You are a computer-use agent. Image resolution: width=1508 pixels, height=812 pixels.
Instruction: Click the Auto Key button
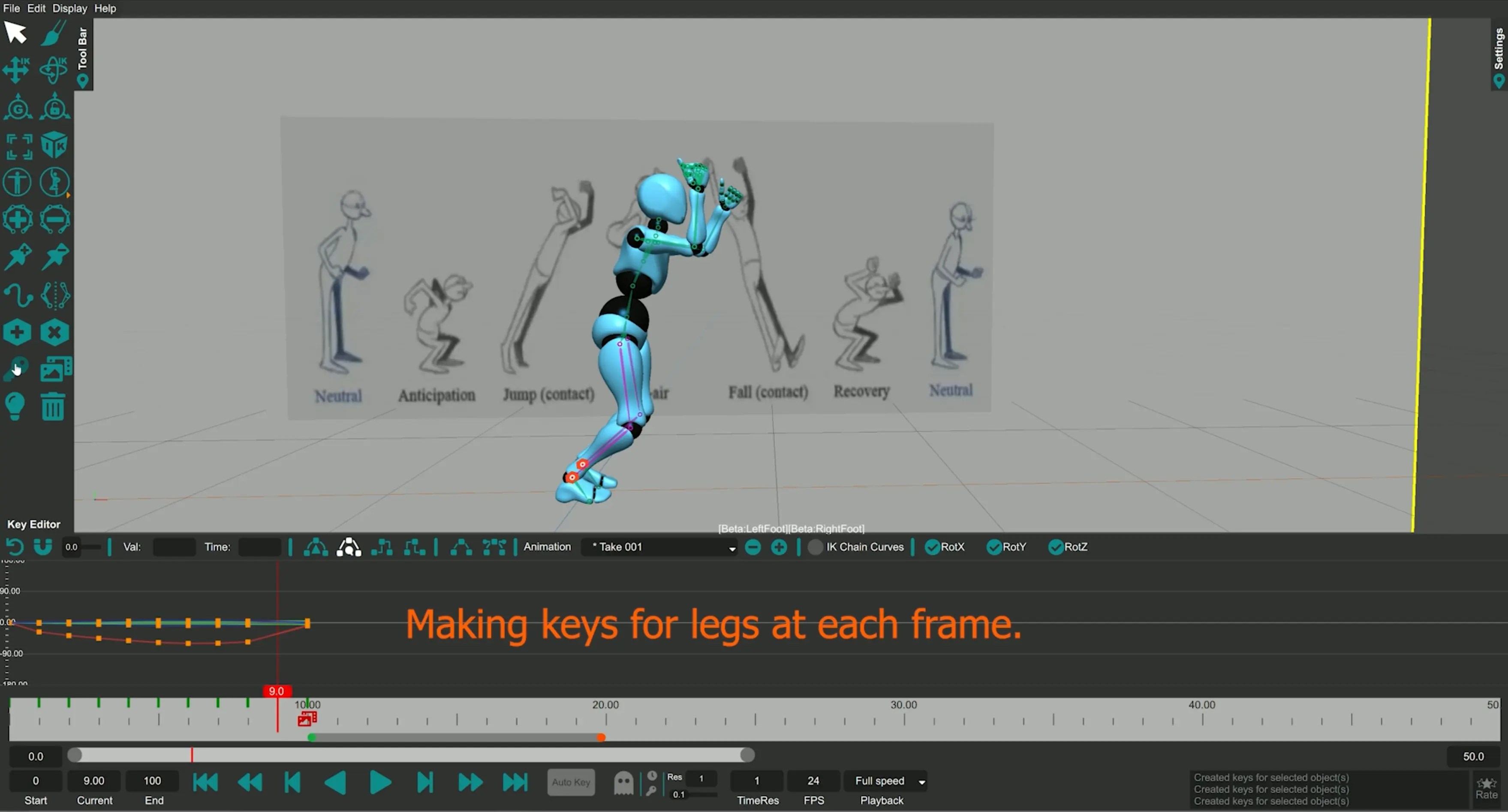click(x=571, y=783)
